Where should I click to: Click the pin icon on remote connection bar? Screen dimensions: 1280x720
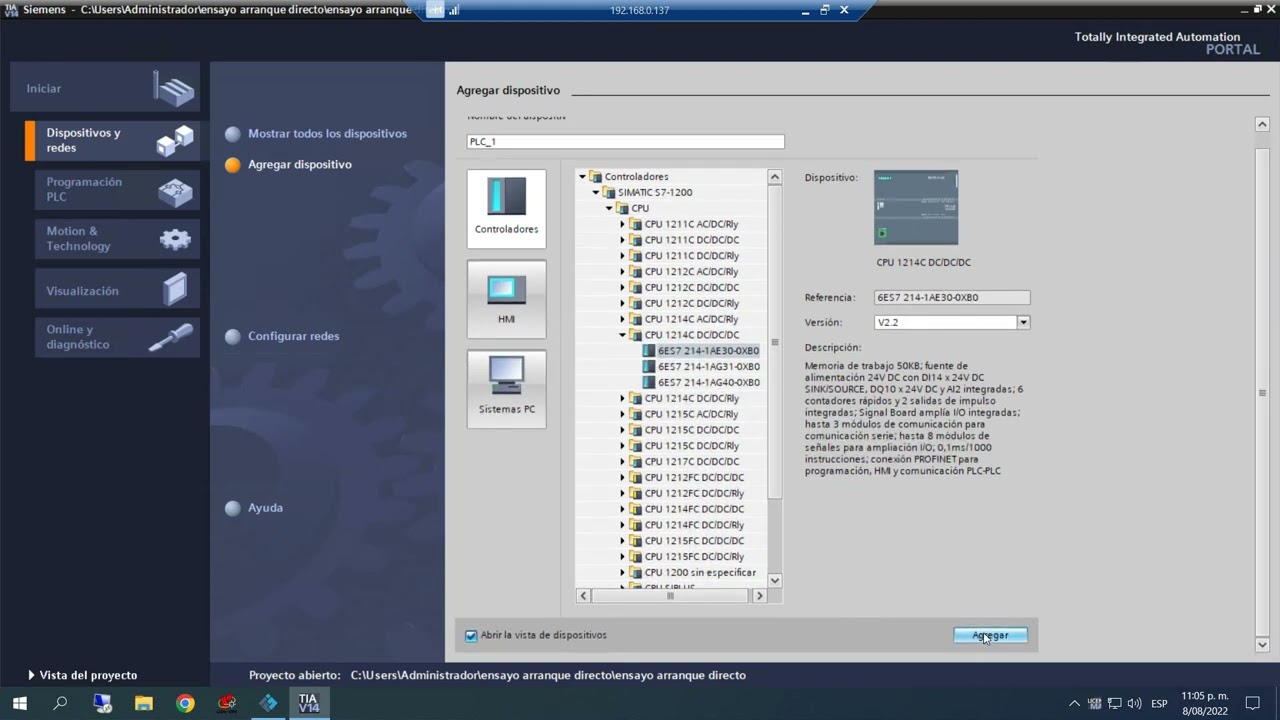tap(435, 10)
